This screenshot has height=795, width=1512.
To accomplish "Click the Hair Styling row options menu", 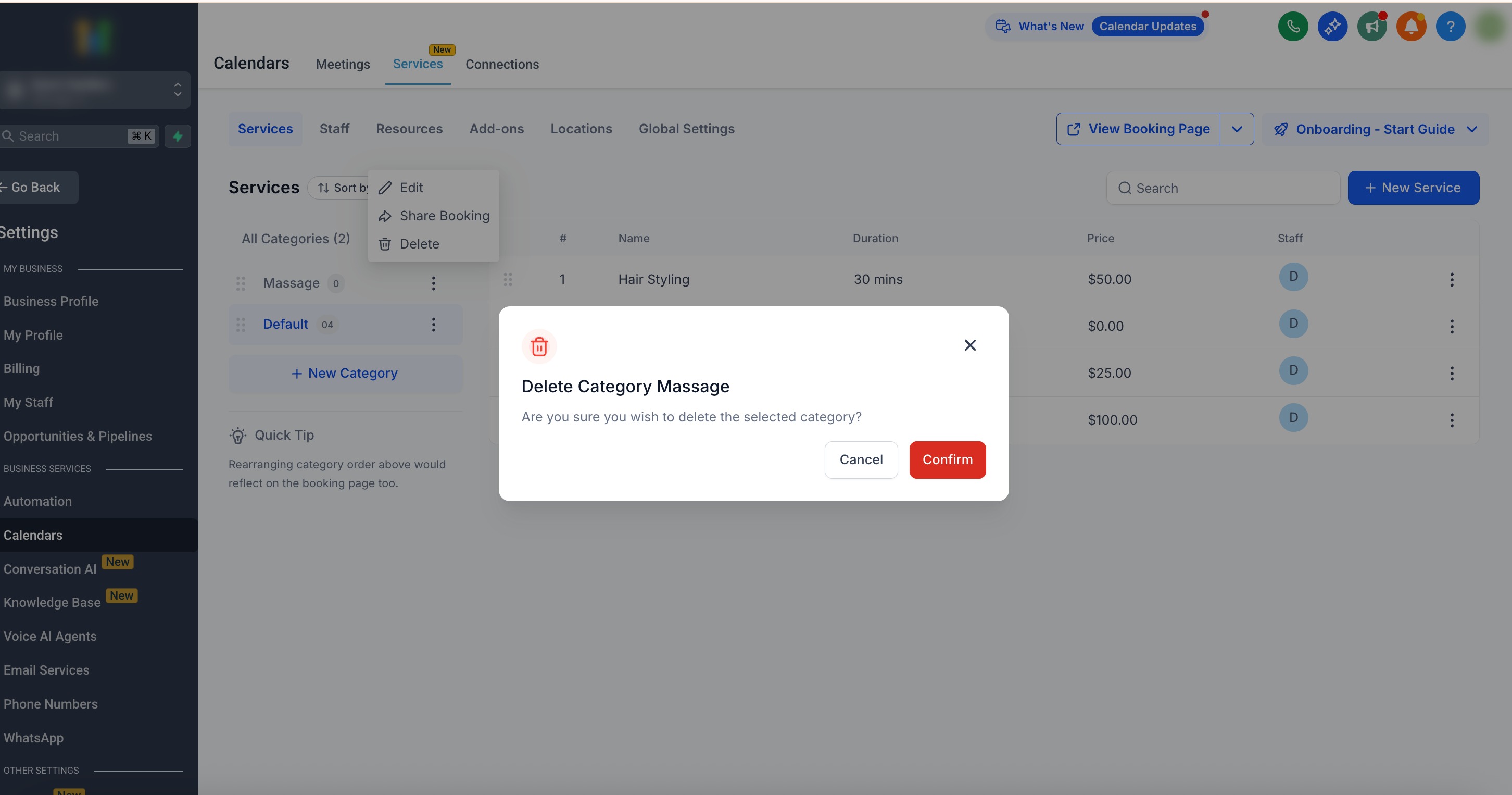I will pyautogui.click(x=1452, y=279).
